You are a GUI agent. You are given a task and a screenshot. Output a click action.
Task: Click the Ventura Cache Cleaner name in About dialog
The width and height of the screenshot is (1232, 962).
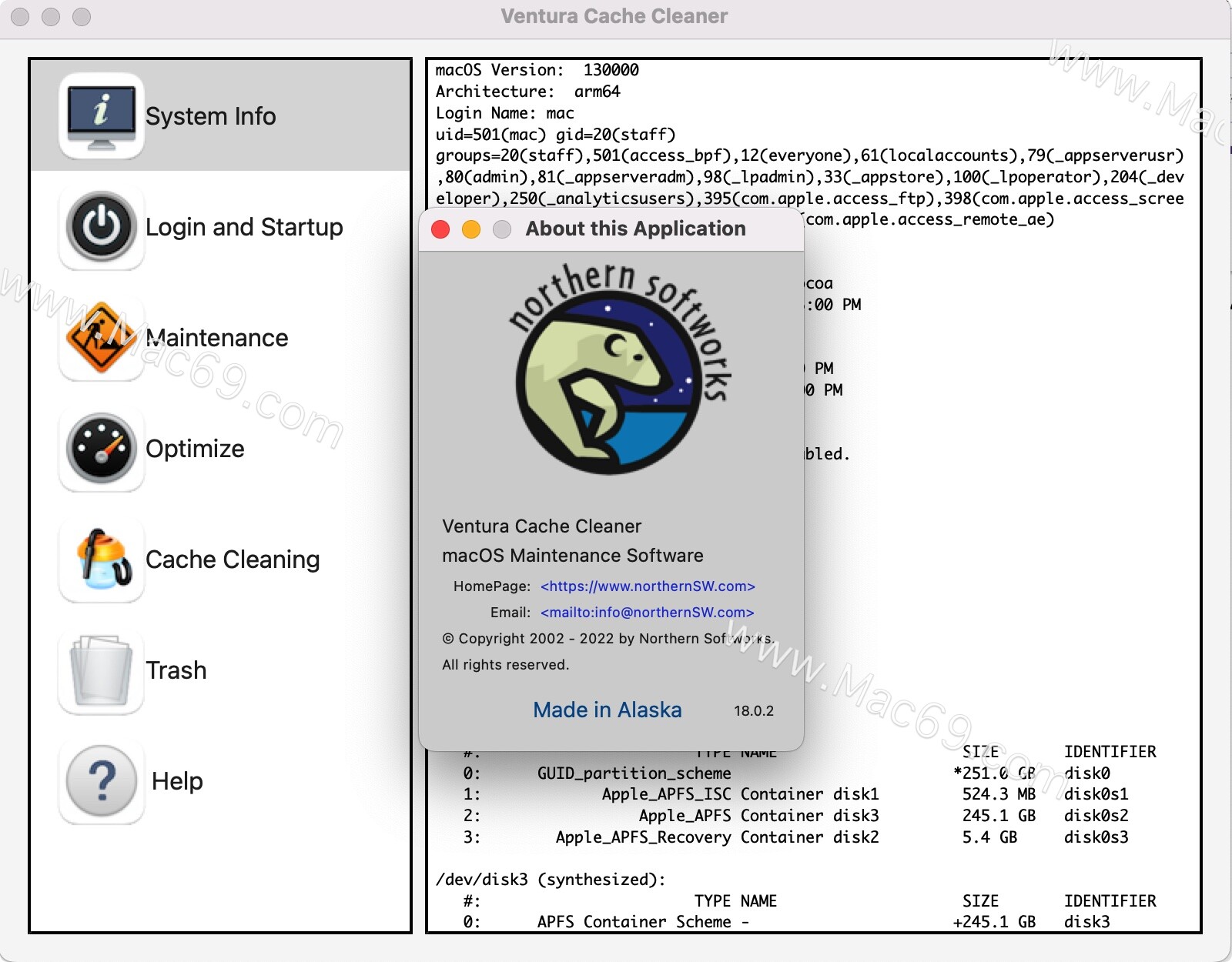(541, 526)
